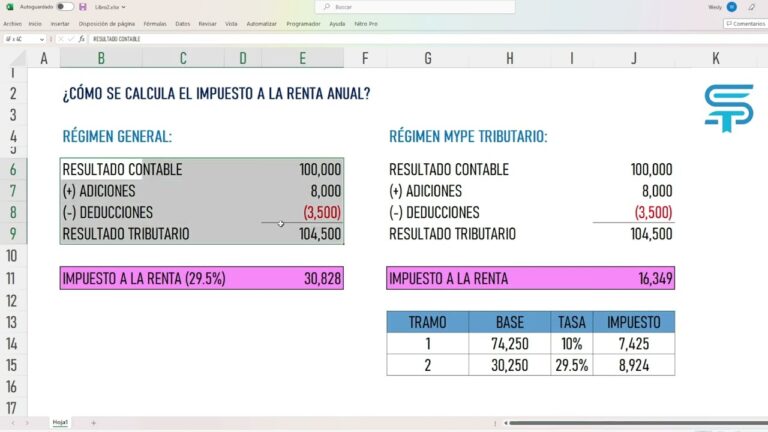Switch to the Datos ribbon tab
This screenshot has height=432, width=768.
(183, 24)
